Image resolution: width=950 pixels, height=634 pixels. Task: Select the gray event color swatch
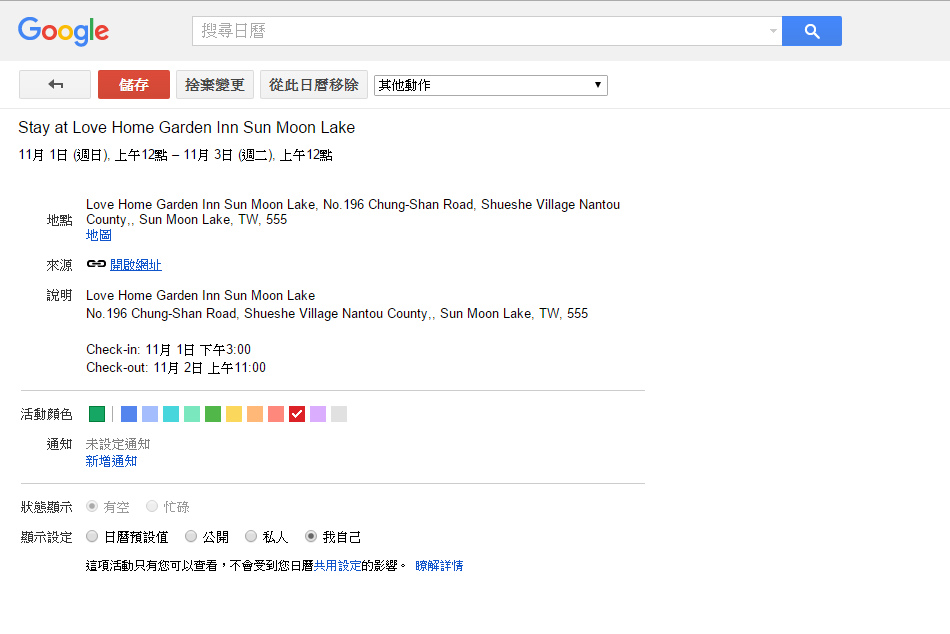pyautogui.click(x=339, y=414)
